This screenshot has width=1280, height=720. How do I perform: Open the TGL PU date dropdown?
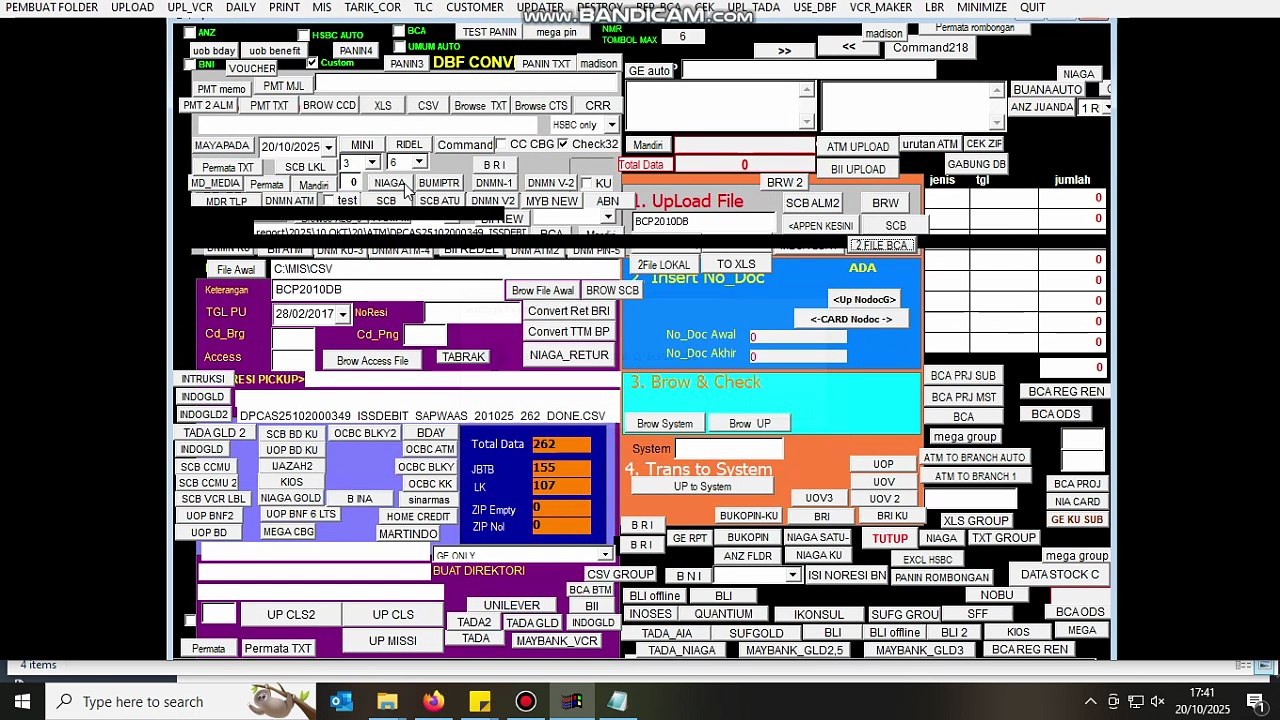[342, 314]
